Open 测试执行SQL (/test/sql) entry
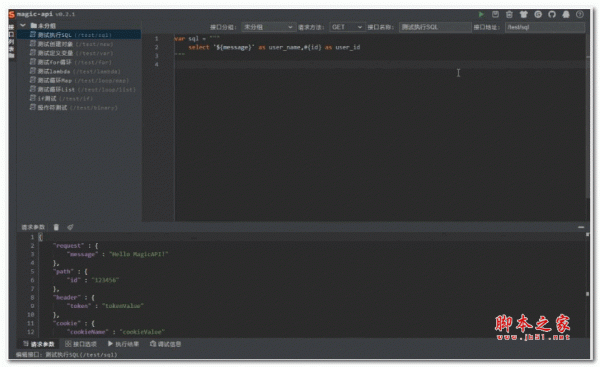 (79, 35)
